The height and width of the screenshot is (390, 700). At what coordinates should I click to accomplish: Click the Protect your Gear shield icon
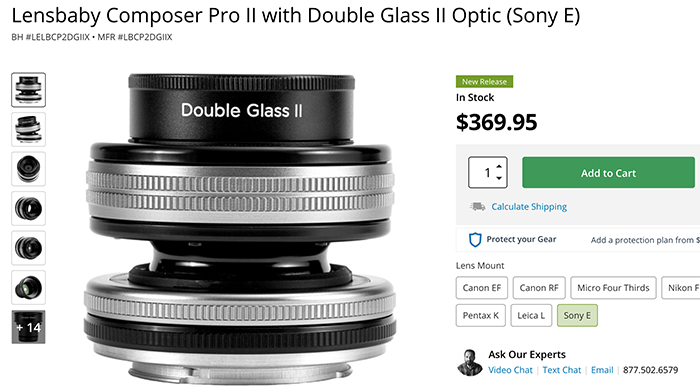coord(475,240)
